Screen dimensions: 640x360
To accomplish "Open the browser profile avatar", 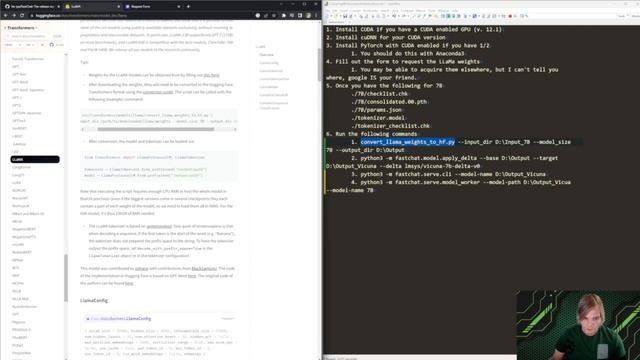I will tap(308, 16).
